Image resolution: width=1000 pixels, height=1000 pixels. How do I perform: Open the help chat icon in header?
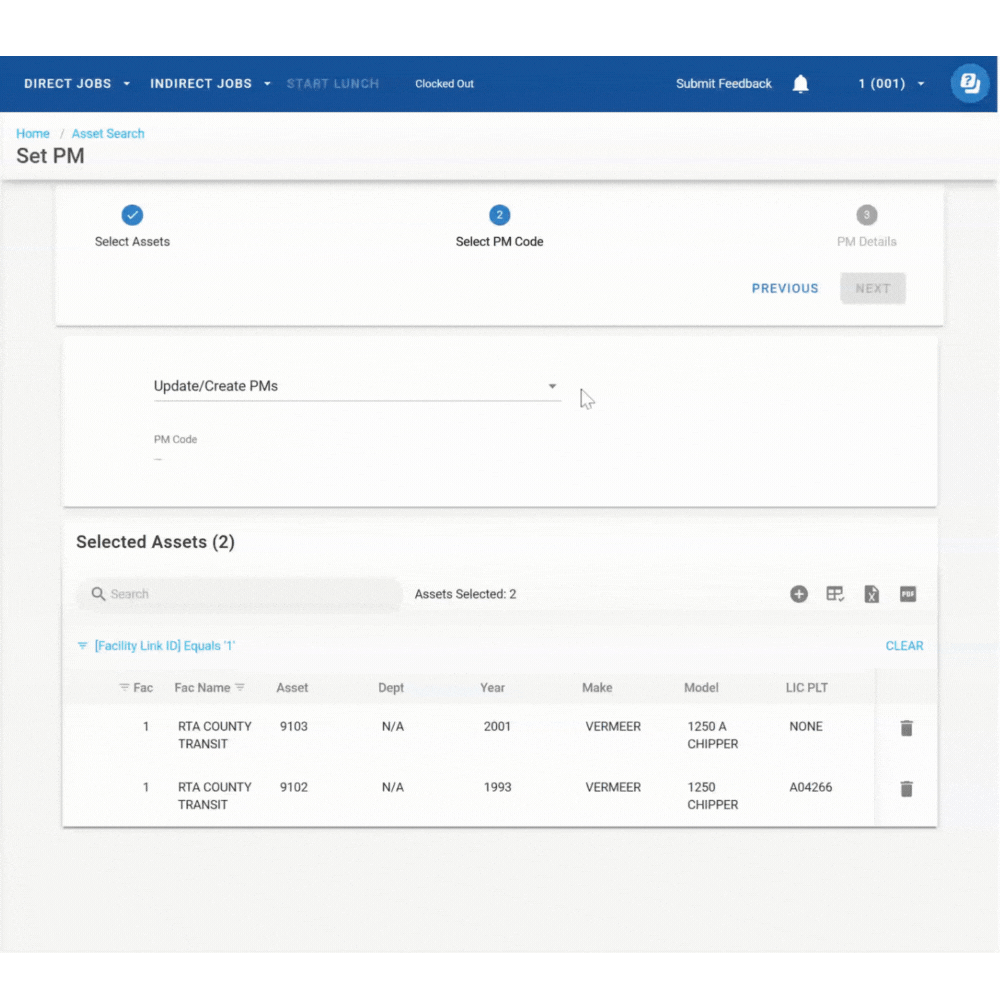tap(969, 83)
